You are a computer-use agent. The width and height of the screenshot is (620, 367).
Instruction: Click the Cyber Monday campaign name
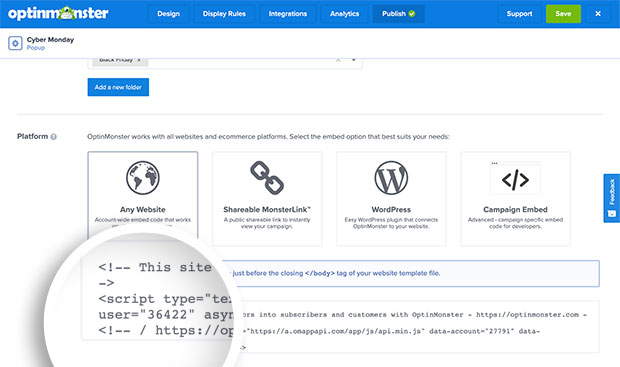coord(50,40)
